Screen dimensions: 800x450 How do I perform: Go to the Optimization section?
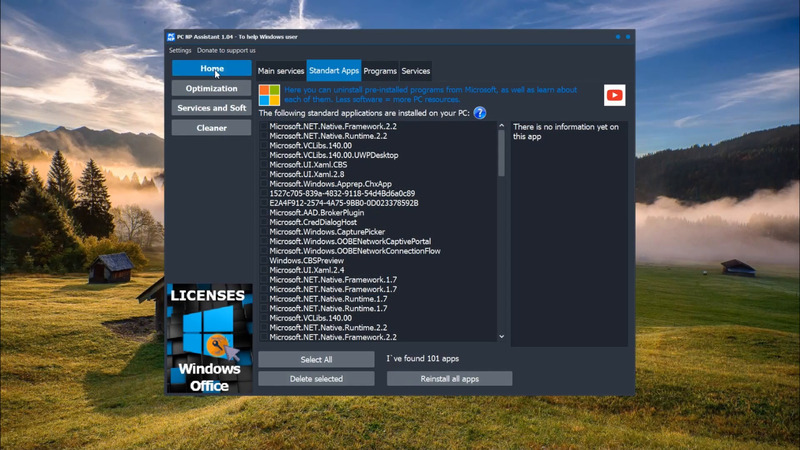211,89
